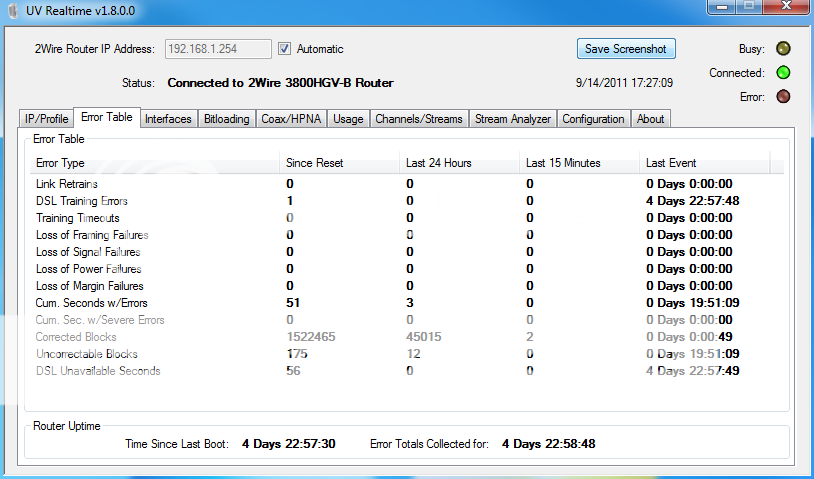Select the DSL Training Errors row
814x479 pixels.
(406, 201)
